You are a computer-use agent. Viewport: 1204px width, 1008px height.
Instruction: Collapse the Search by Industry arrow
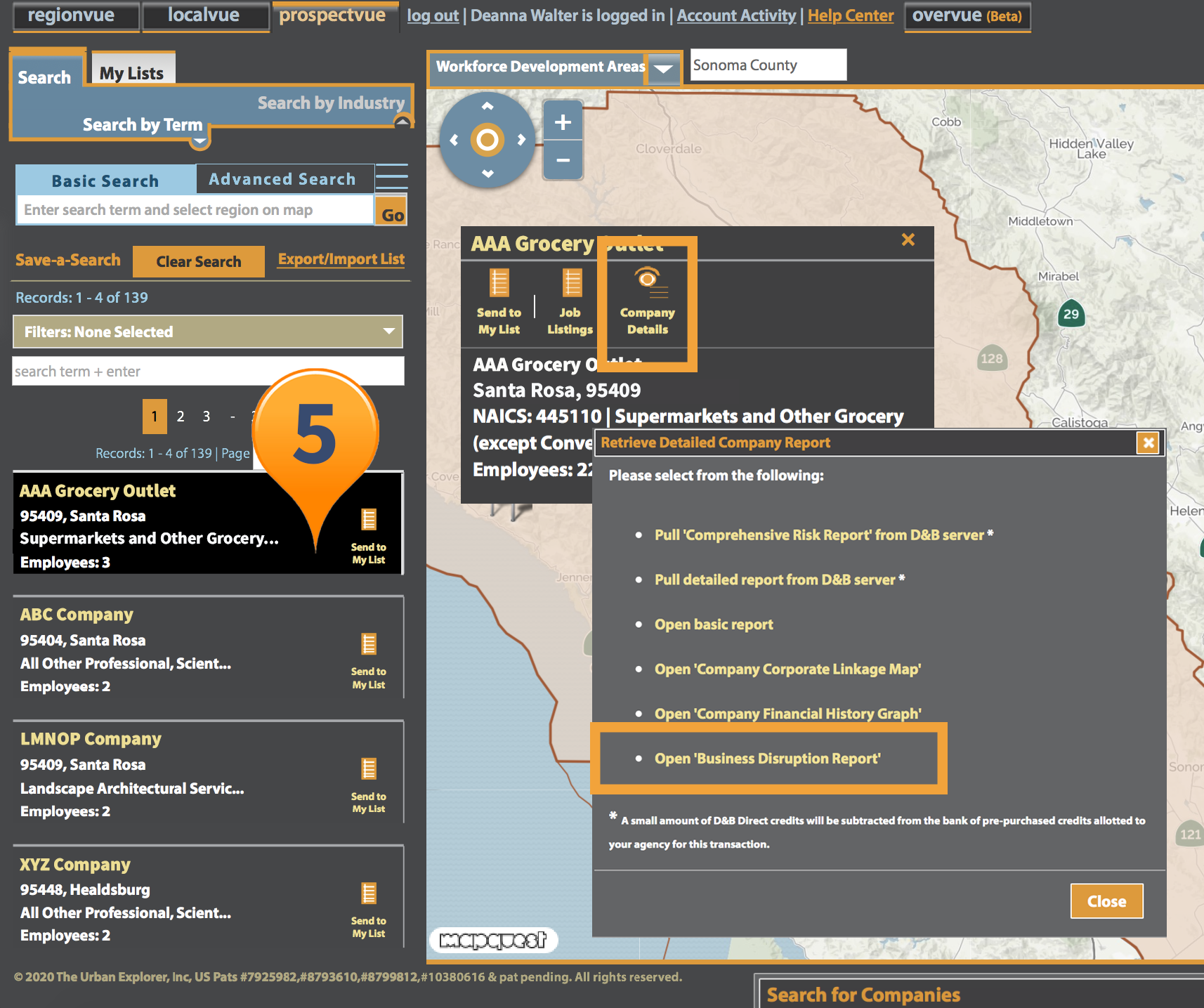coord(403,123)
